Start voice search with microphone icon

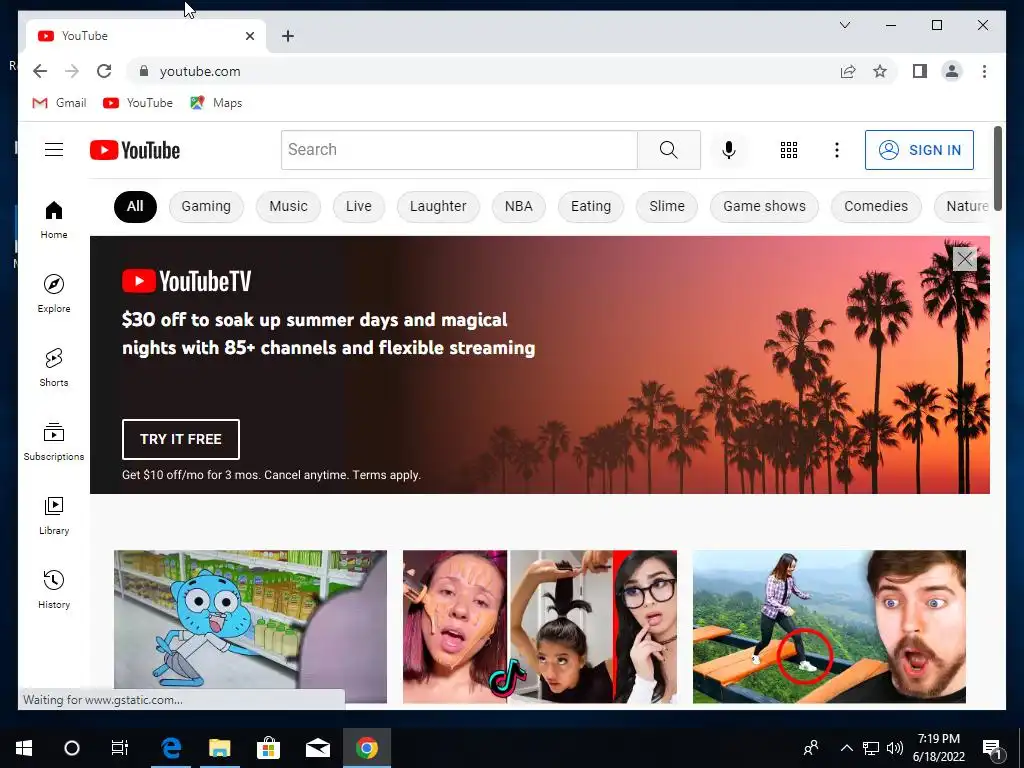[729, 150]
